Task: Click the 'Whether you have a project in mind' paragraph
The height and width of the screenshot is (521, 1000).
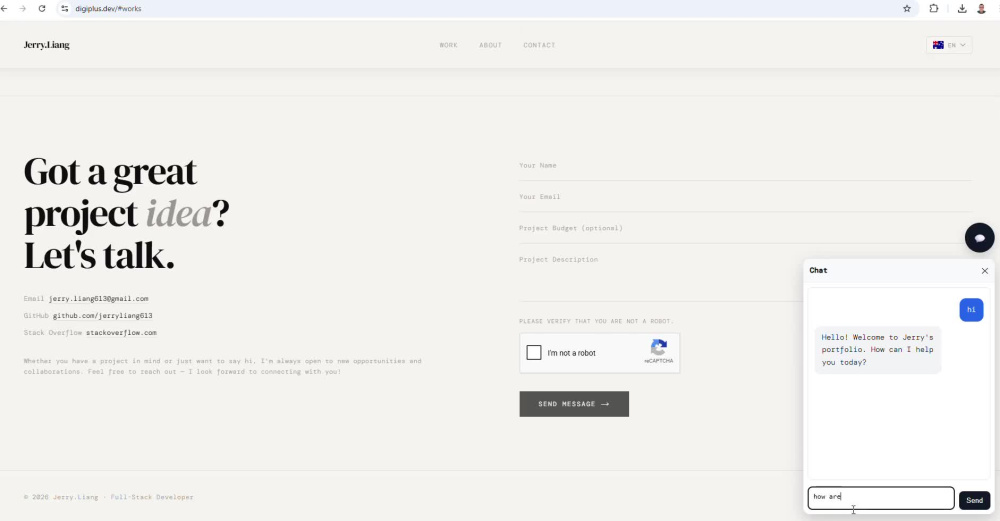Action: click(223, 366)
